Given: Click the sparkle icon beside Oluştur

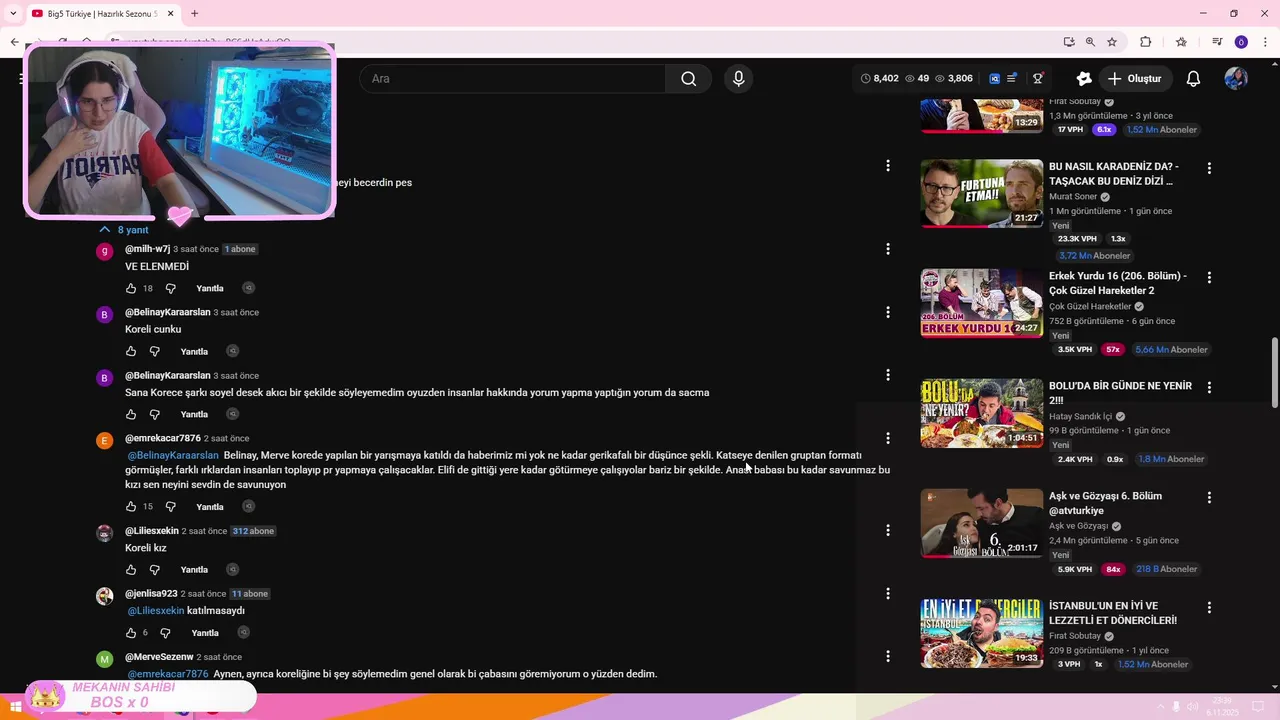Looking at the screenshot, I should pyautogui.click(x=1084, y=79).
